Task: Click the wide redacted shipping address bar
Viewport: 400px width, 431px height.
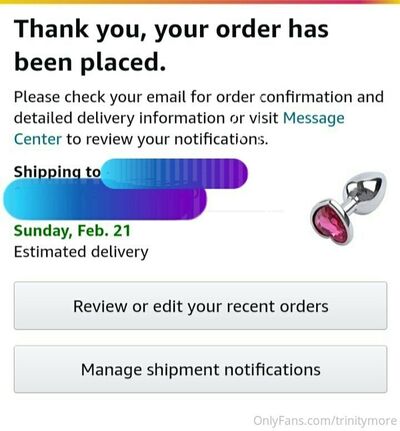Action: point(105,199)
